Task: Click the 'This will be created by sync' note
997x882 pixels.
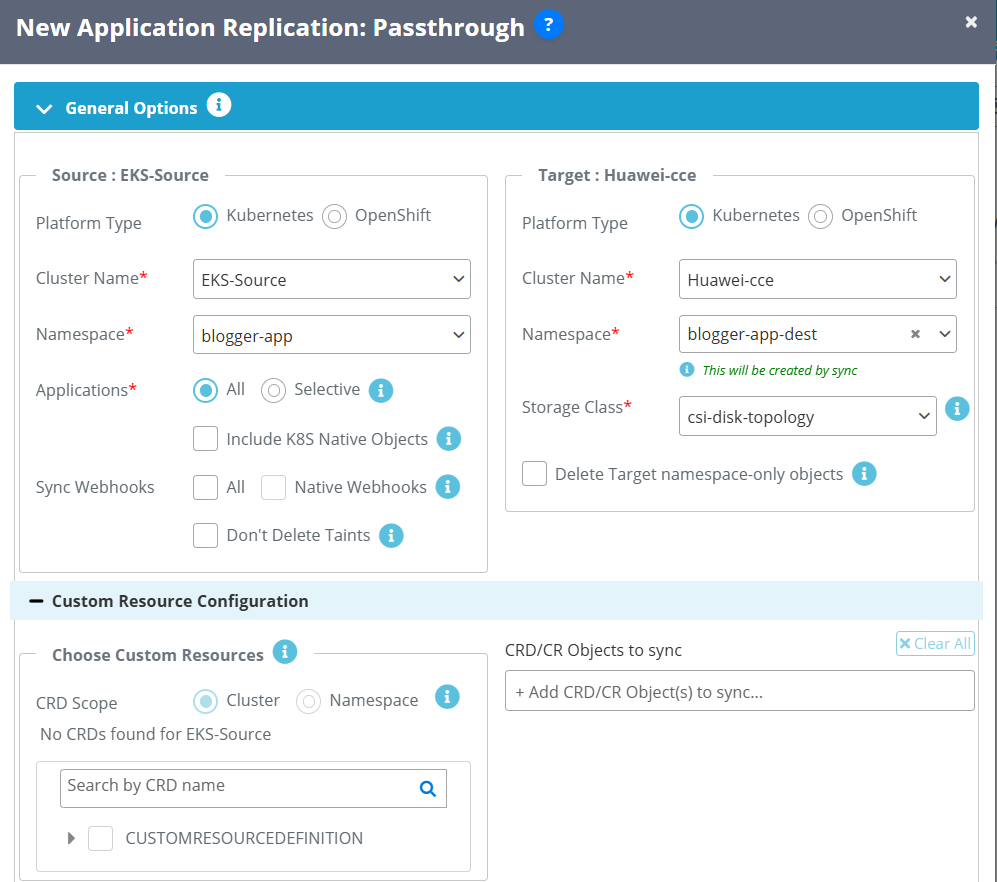Action: pyautogui.click(x=780, y=370)
